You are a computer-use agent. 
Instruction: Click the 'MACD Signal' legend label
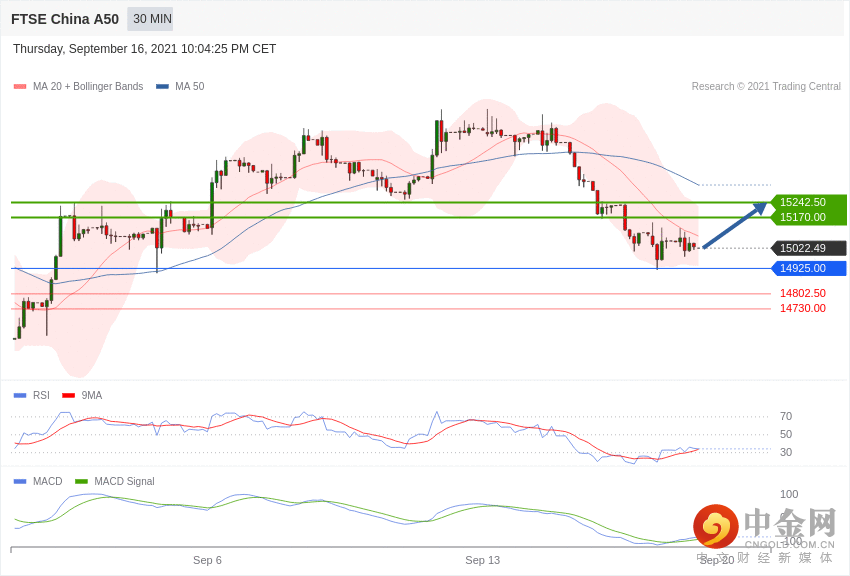point(124,481)
